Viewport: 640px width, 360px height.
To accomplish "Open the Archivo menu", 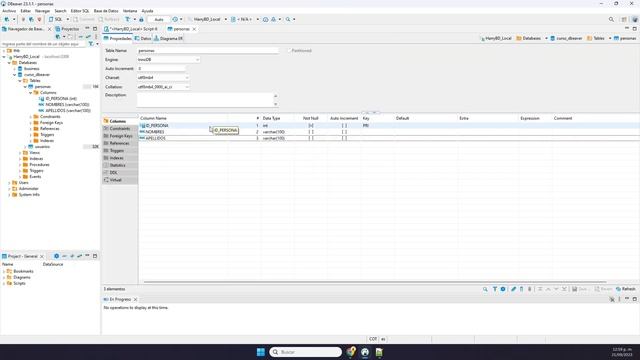I will 9,11.
